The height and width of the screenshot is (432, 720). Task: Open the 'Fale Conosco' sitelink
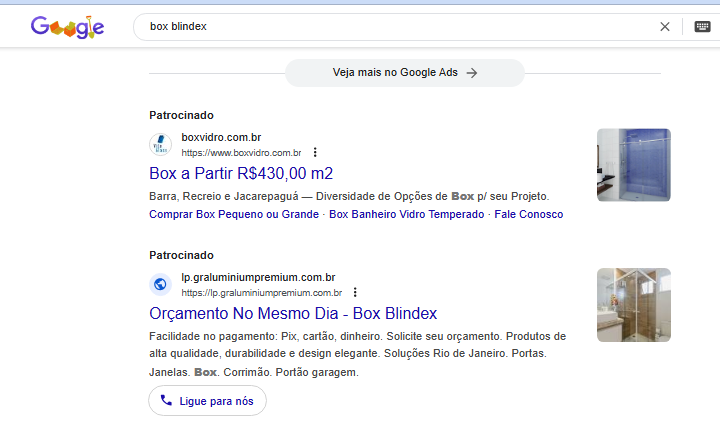point(529,214)
